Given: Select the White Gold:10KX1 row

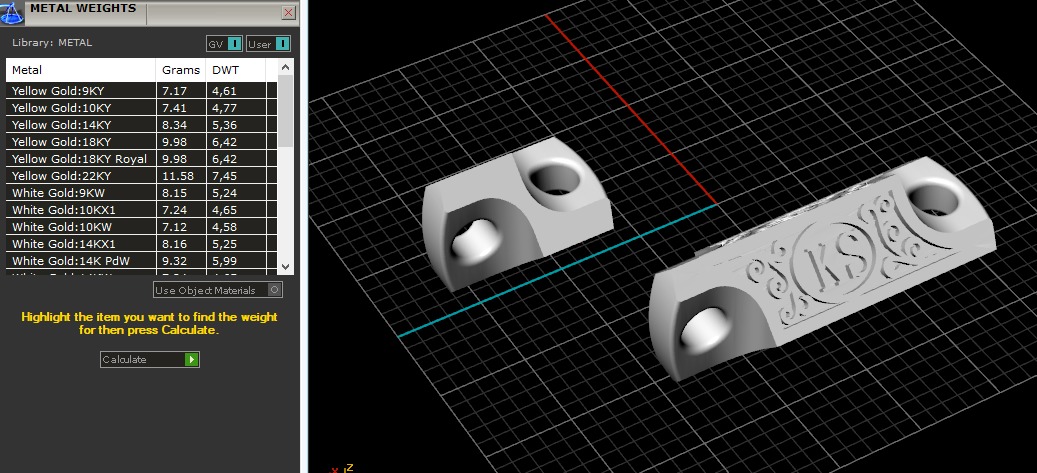Looking at the screenshot, I should (x=142, y=210).
